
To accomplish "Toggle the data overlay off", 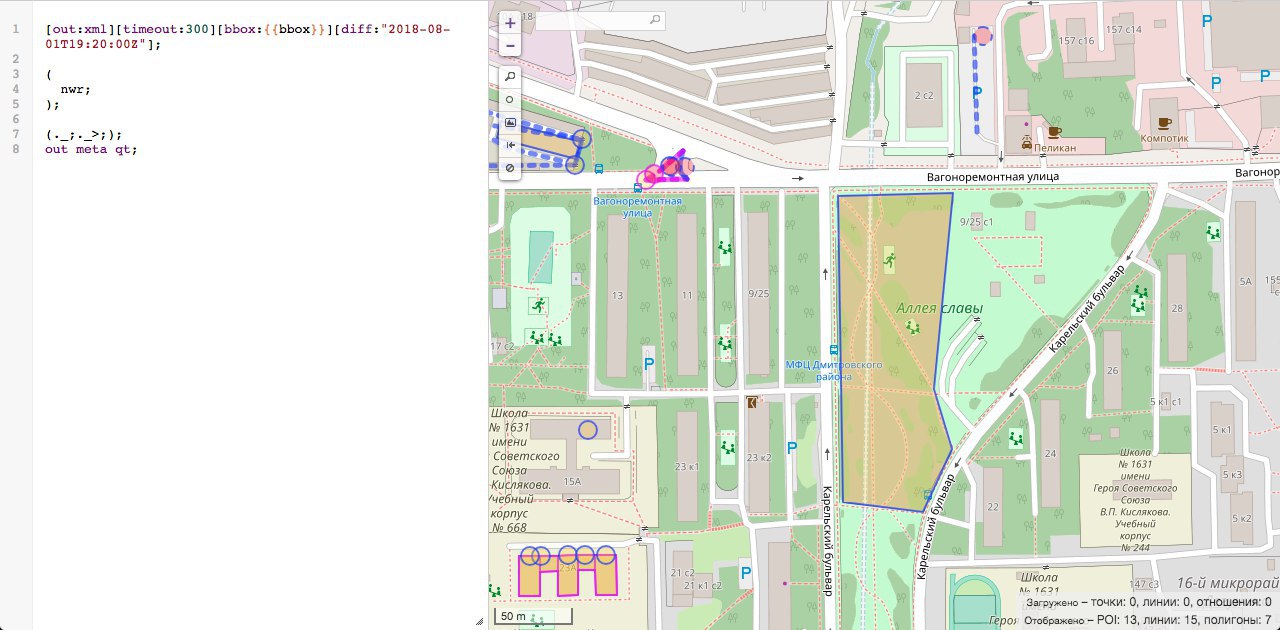I will coord(510,168).
